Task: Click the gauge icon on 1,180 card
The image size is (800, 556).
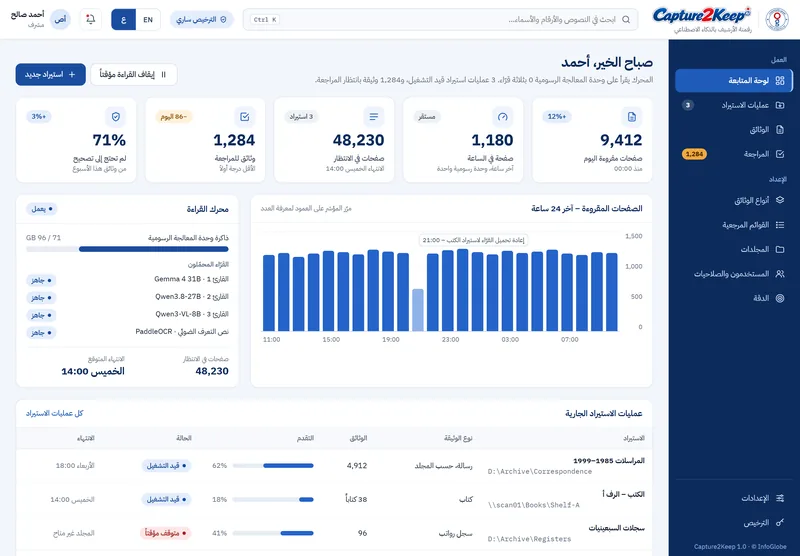Action: pos(503,117)
